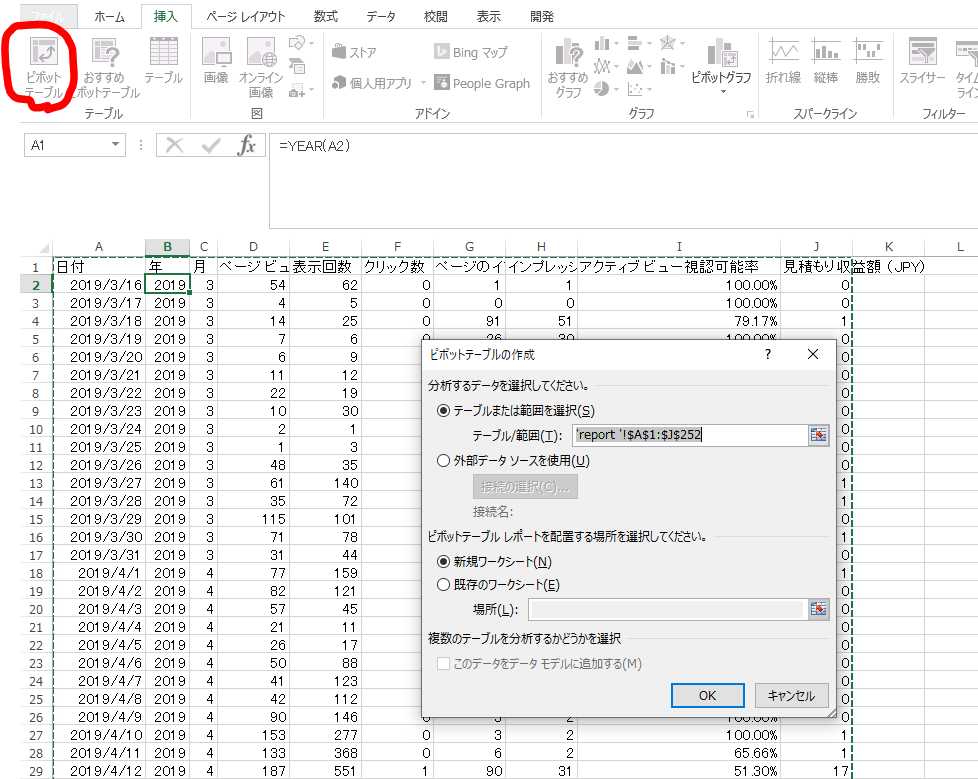The image size is (978, 779).
Task: Open the ファイル tab
Action: [x=48, y=17]
